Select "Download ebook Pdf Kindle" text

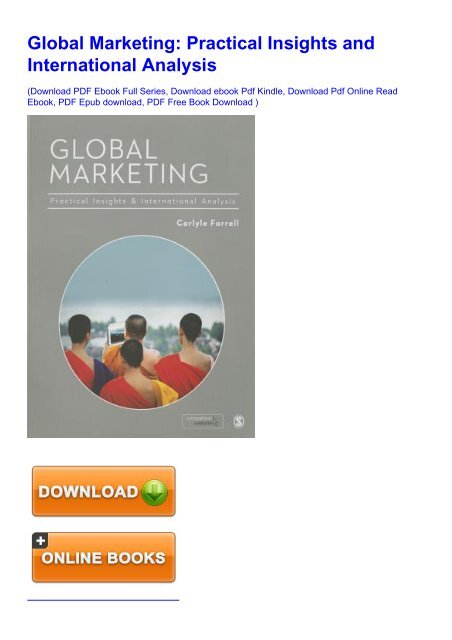[x=226, y=91]
